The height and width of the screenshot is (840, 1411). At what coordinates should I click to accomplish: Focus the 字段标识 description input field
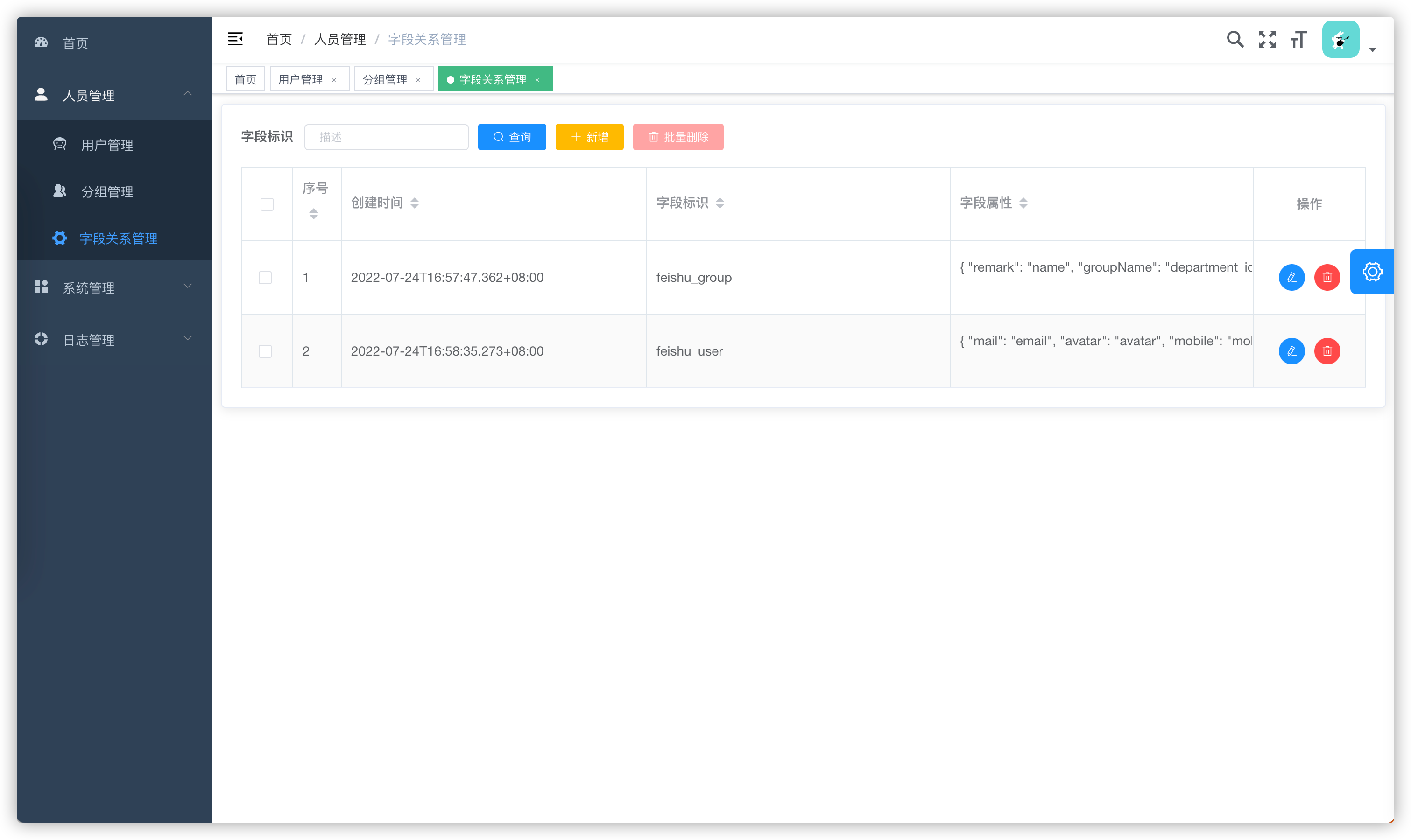pos(386,137)
